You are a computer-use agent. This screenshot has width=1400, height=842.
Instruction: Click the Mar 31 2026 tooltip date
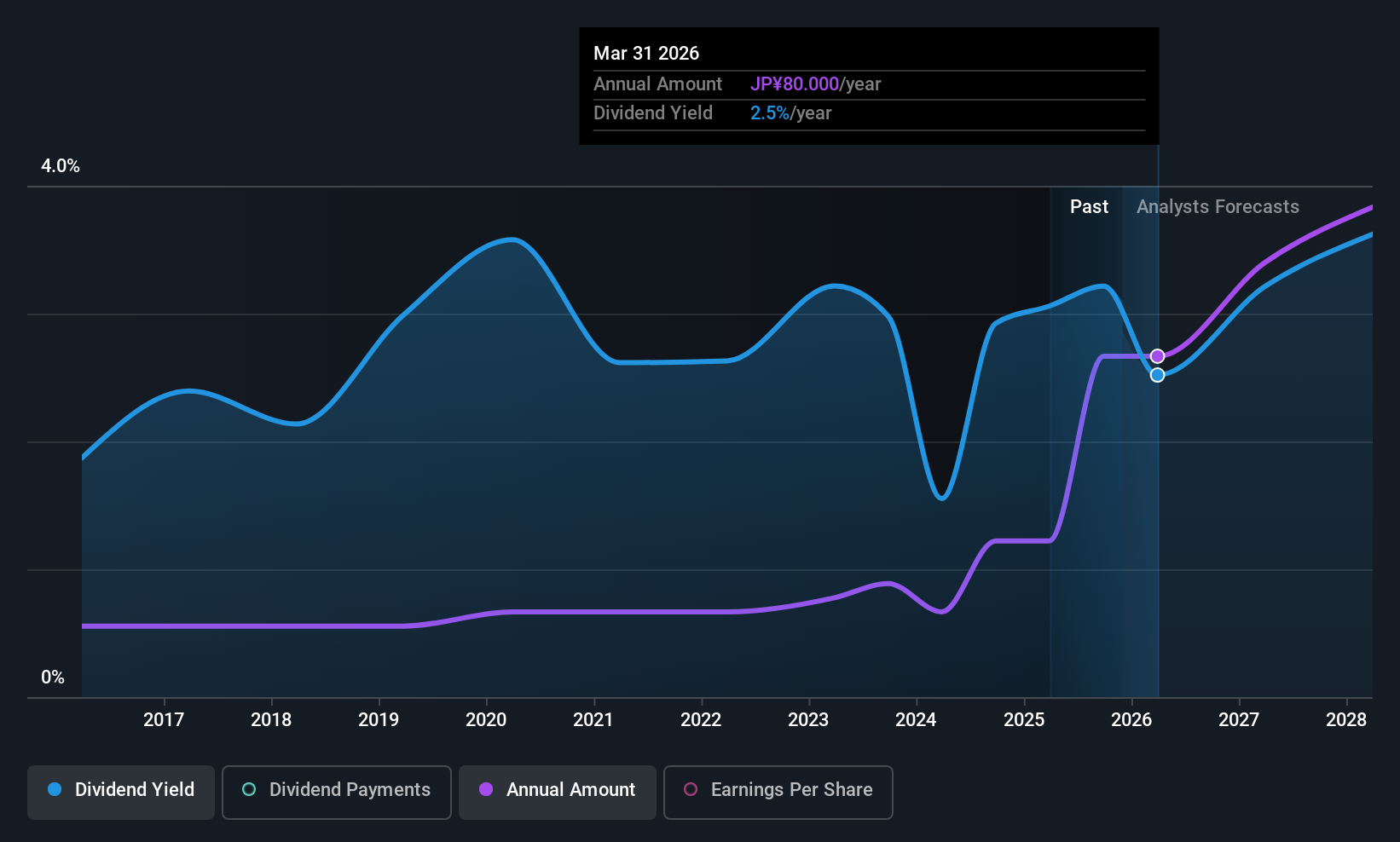(x=646, y=54)
